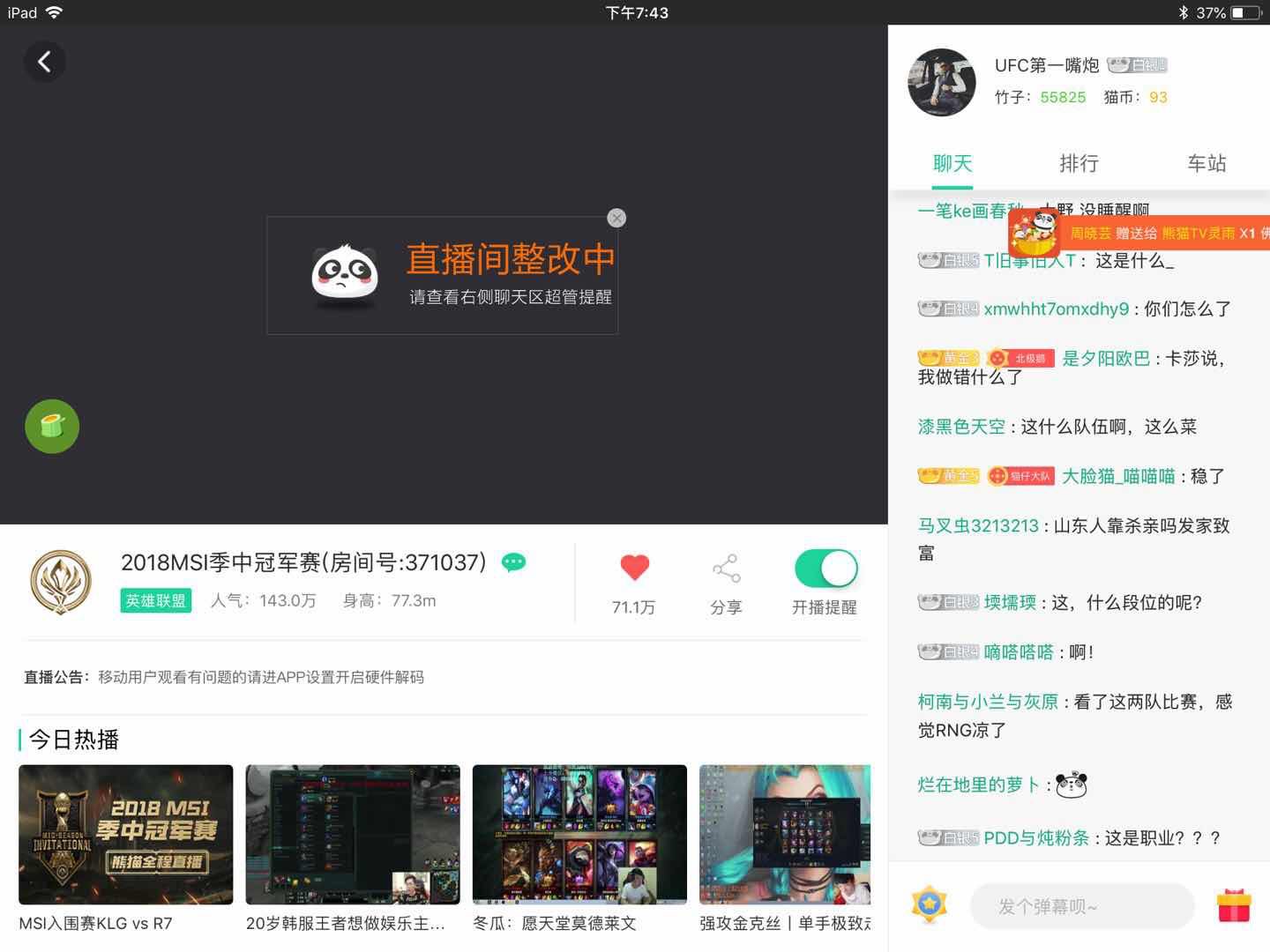The width and height of the screenshot is (1270, 952).
Task: Tap the gold level badge before 是夕阳欧巴
Action: pyautogui.click(x=949, y=358)
